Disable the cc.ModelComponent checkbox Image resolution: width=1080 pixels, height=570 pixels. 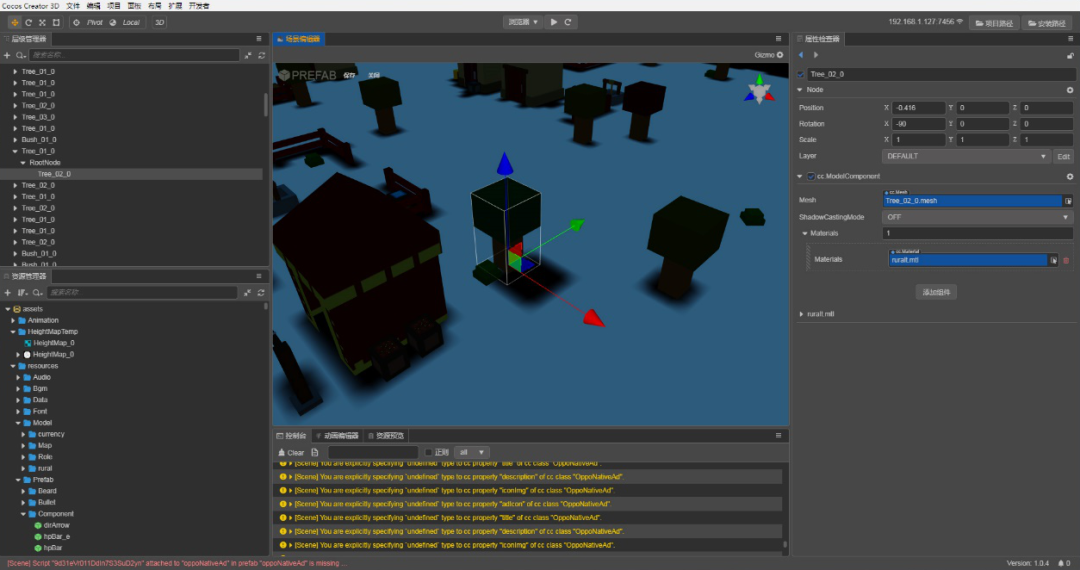[x=811, y=177]
